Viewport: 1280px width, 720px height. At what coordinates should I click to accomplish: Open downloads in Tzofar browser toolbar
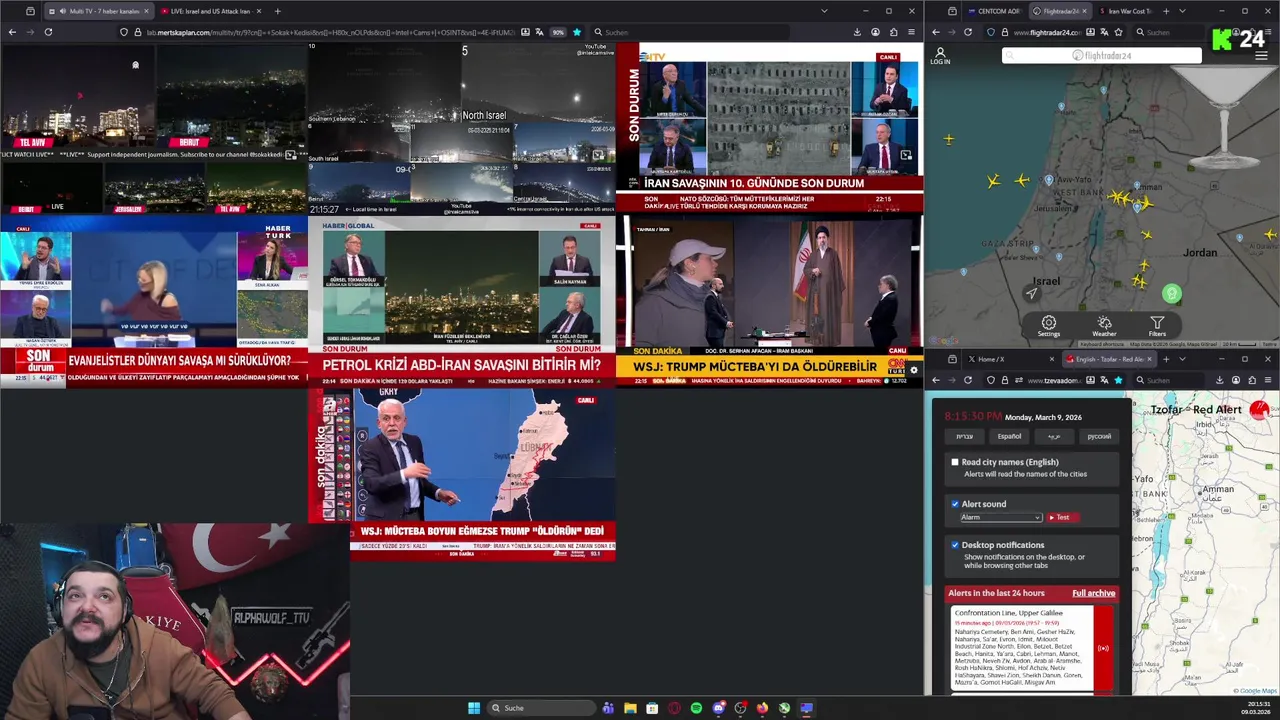1219,380
